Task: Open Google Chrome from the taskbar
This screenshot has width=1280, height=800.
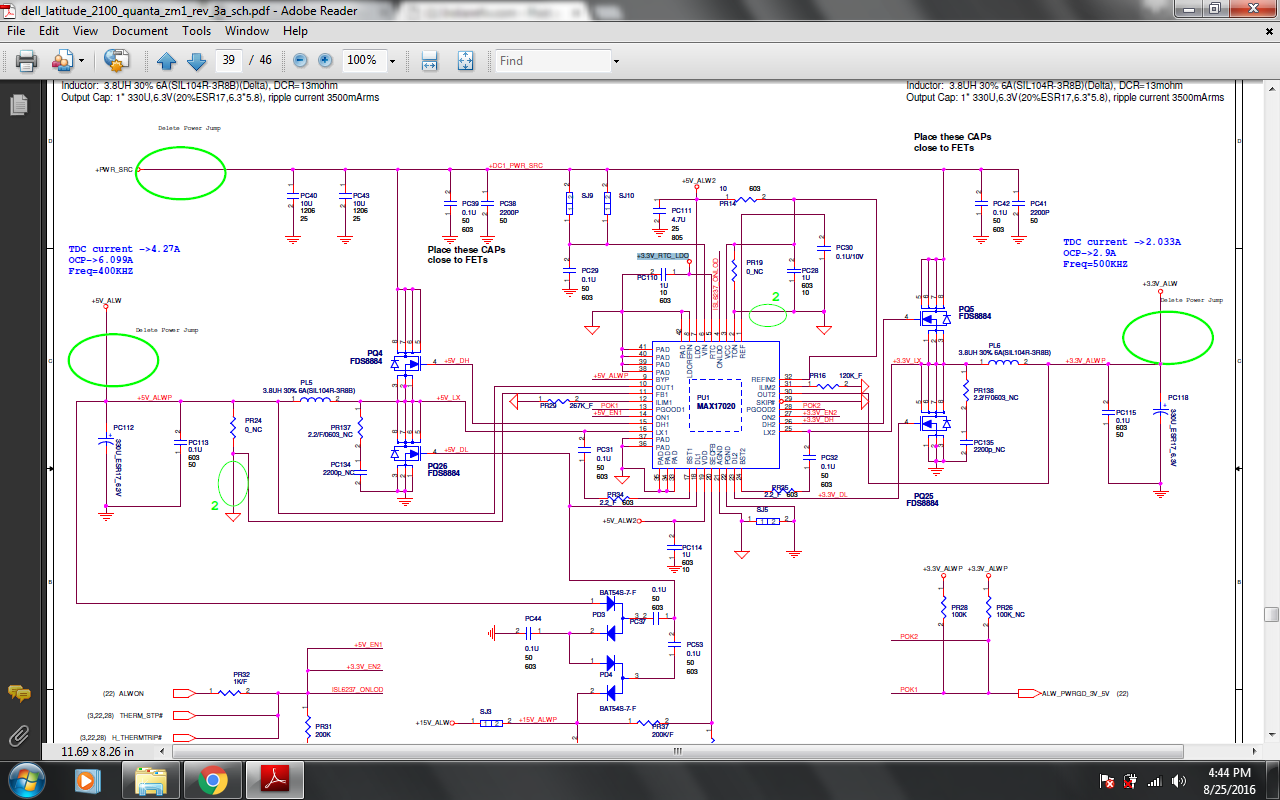Action: [x=212, y=778]
